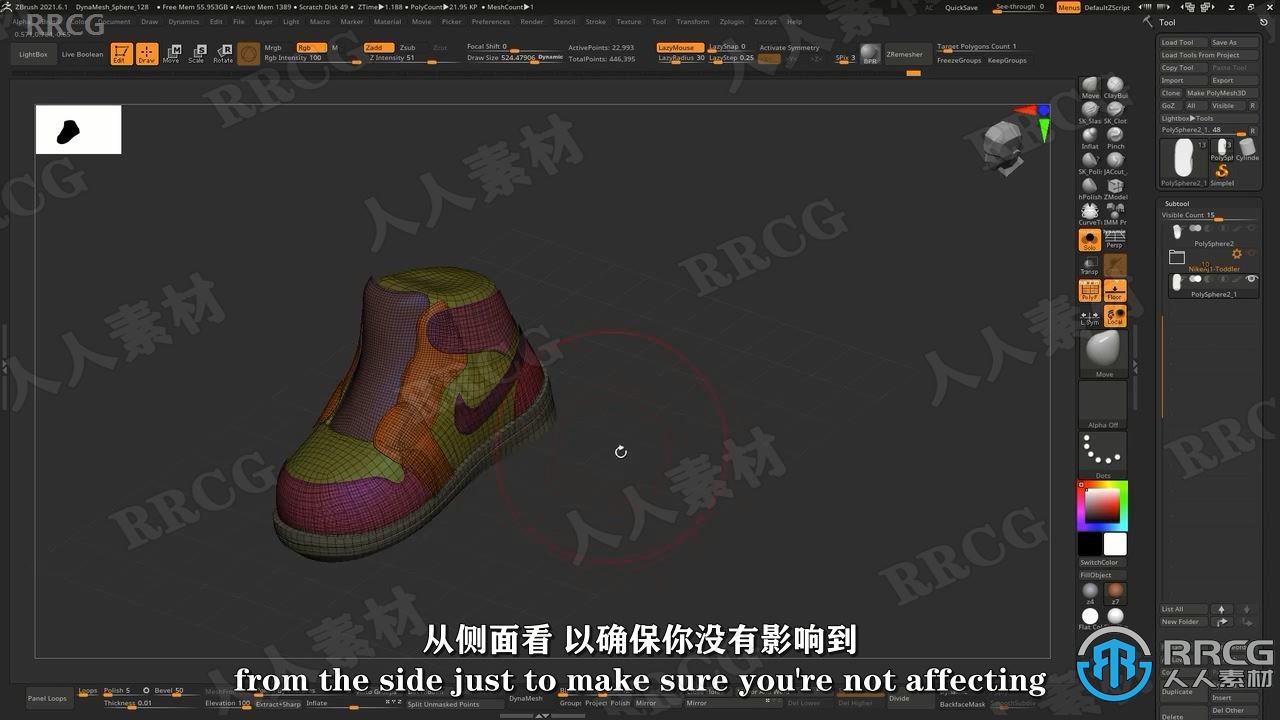Viewport: 1280px width, 720px height.
Task: Click the LightBox button
Action: pos(33,54)
